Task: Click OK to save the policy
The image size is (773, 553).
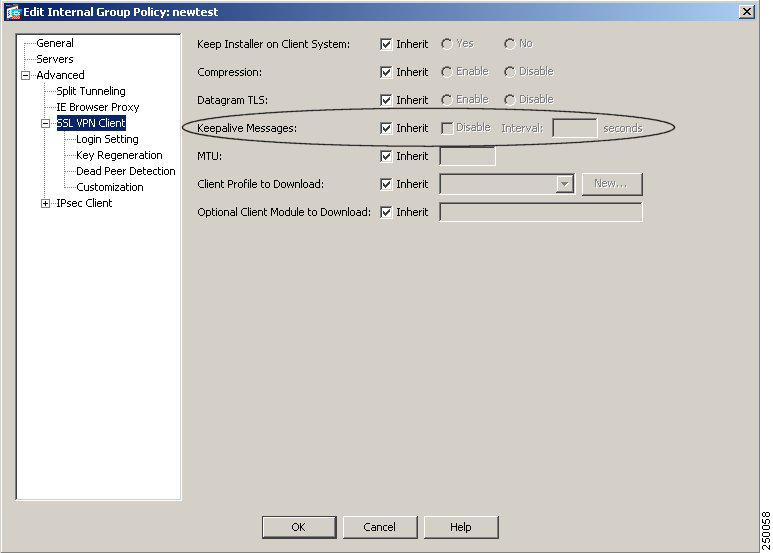Action: click(299, 527)
